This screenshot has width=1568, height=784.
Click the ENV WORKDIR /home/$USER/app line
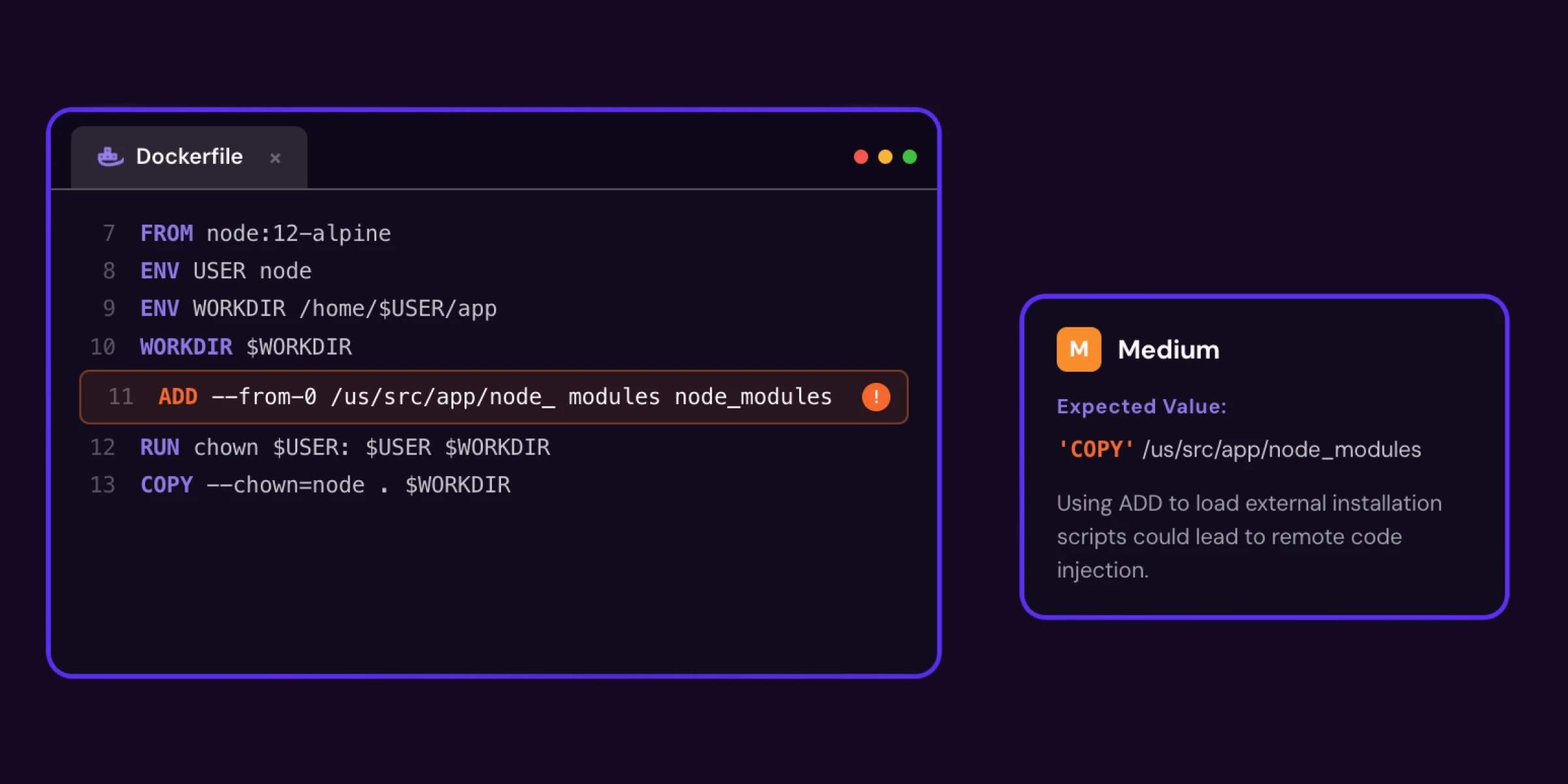(x=319, y=308)
